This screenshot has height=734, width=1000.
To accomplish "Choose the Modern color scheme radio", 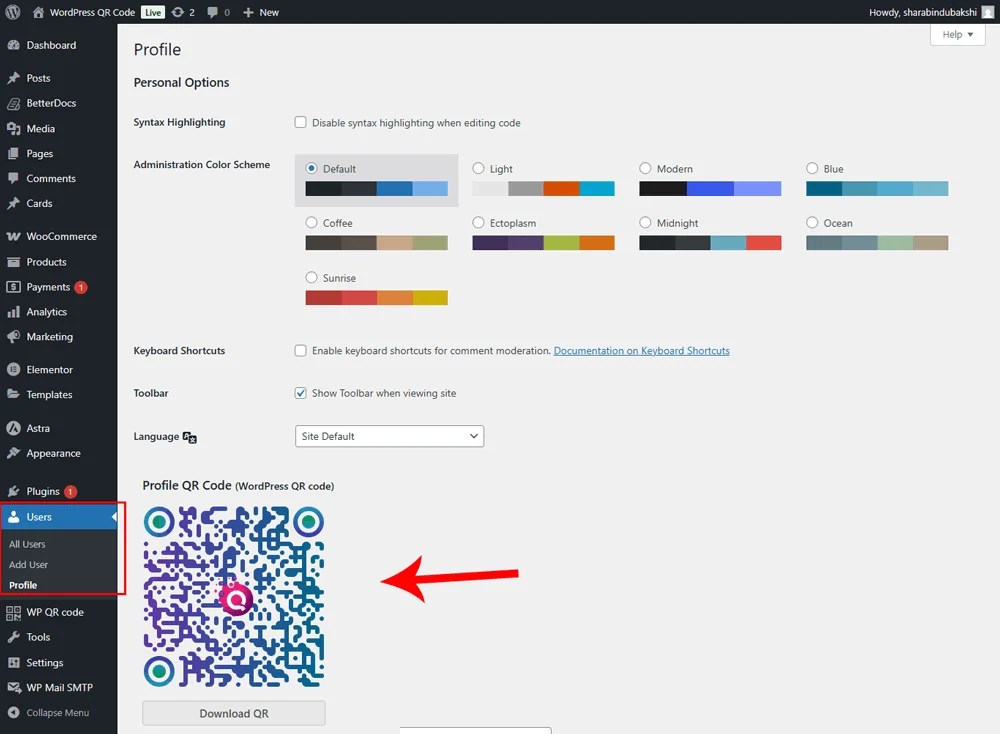I will coord(645,168).
